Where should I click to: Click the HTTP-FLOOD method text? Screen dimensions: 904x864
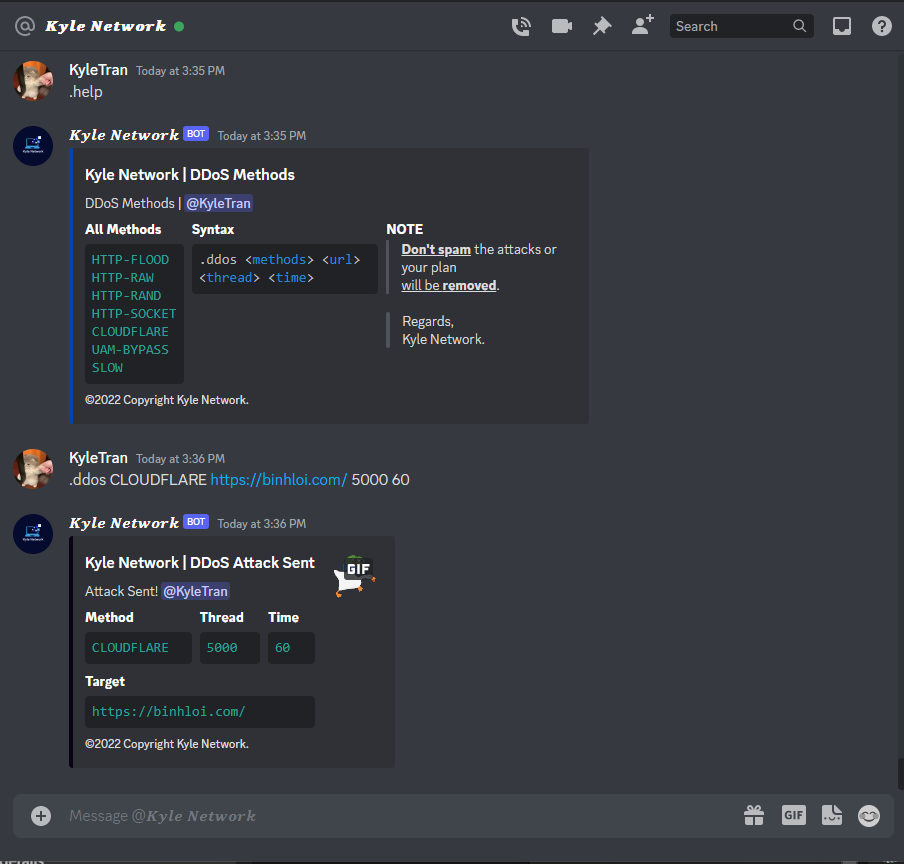130,260
